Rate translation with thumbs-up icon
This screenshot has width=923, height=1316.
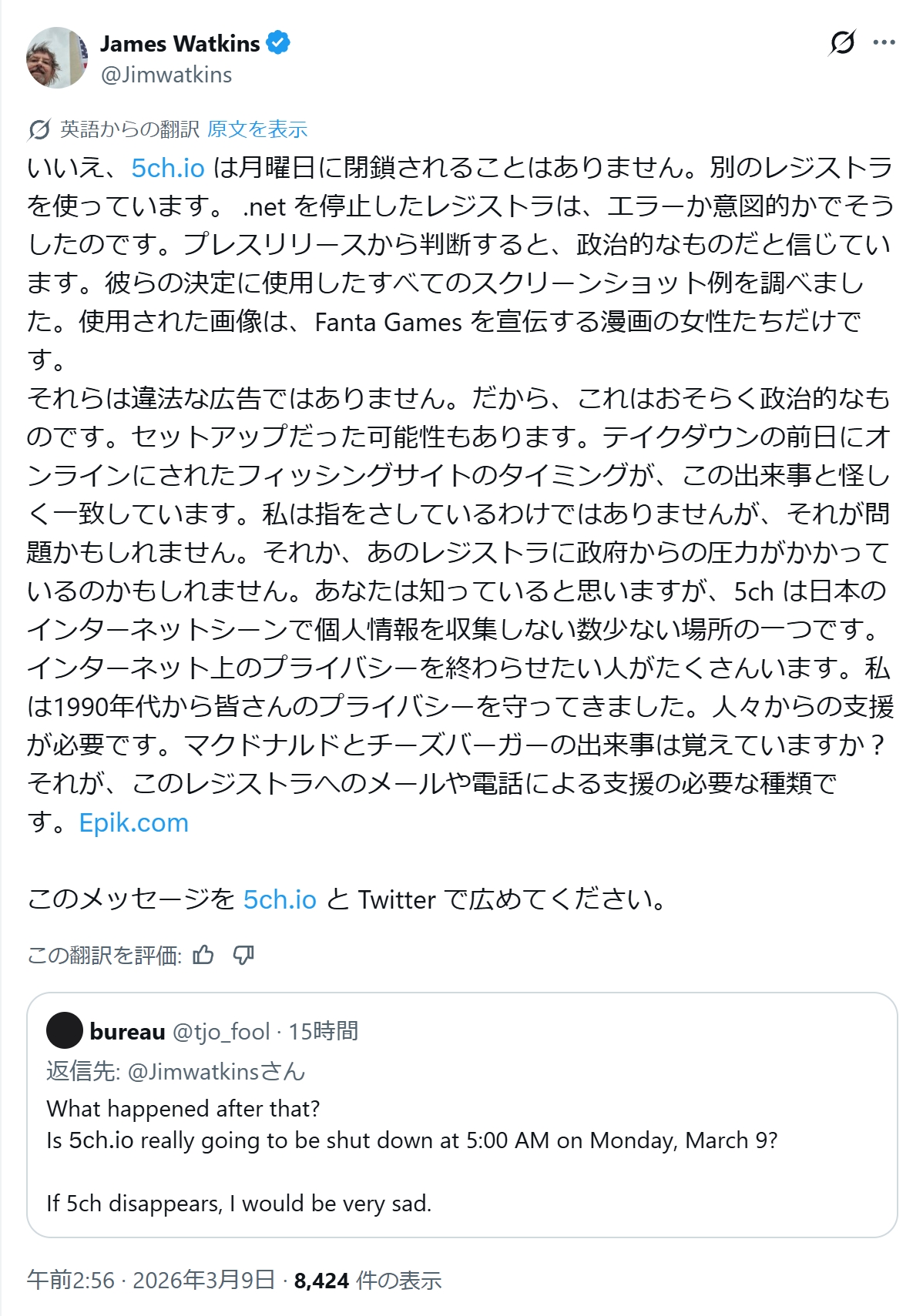click(x=203, y=956)
